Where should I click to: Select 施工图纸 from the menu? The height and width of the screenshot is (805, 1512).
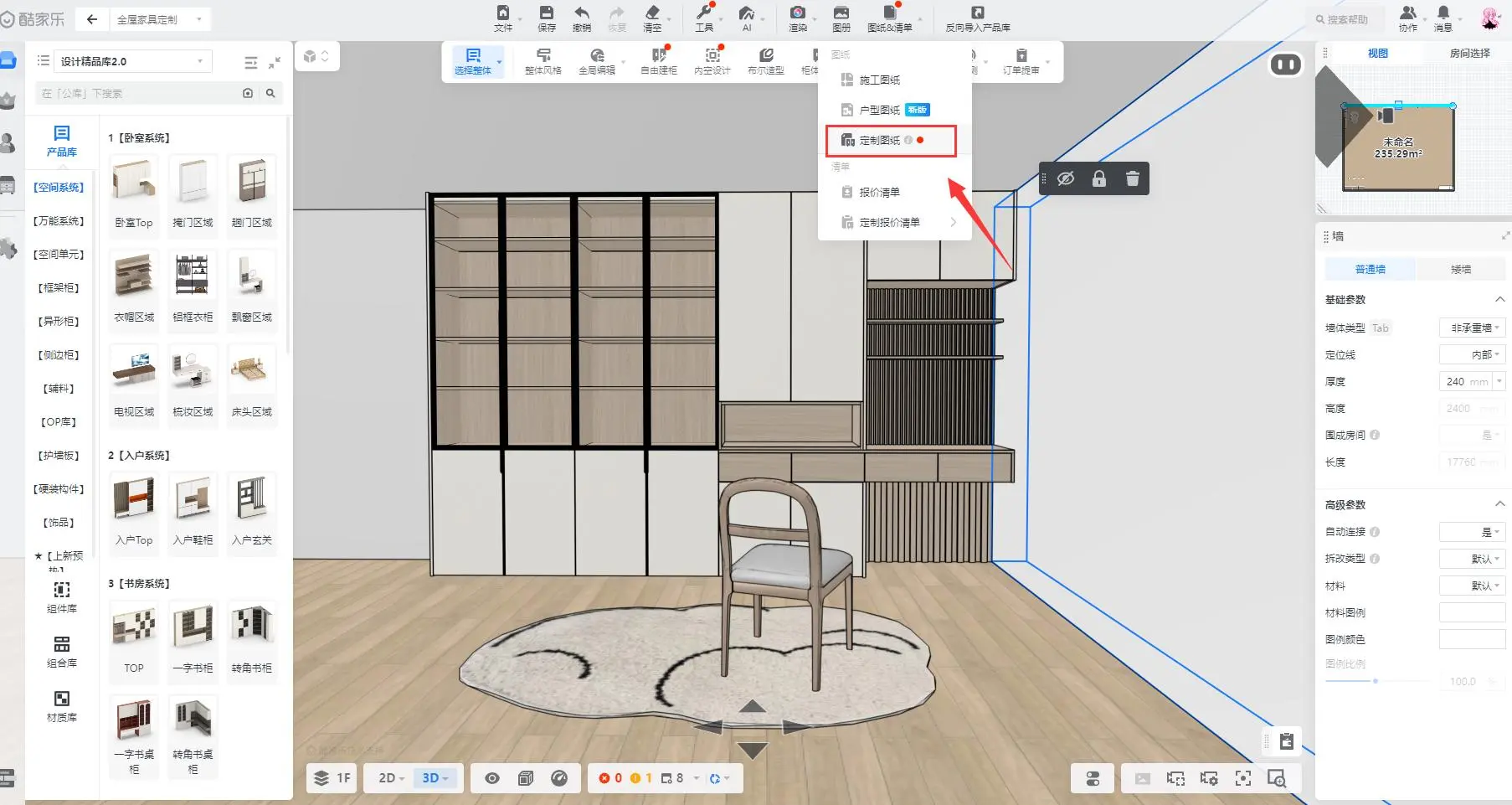pyautogui.click(x=894, y=80)
